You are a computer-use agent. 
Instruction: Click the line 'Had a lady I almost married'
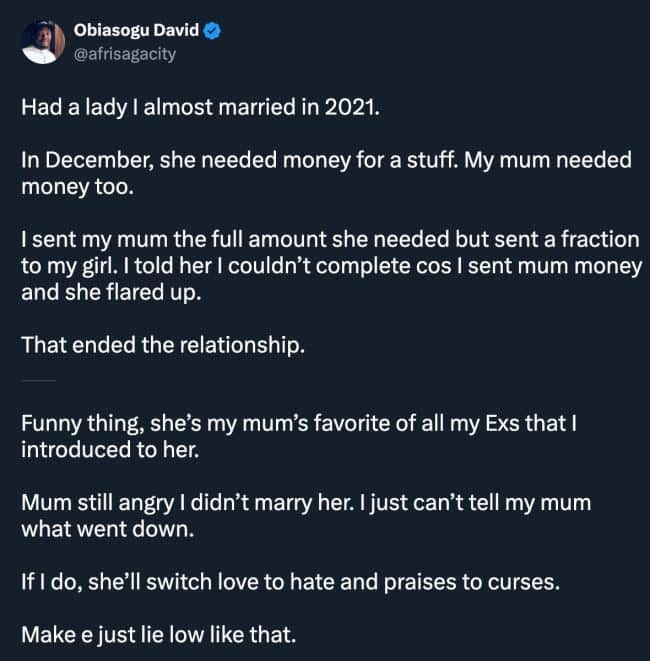coord(200,107)
